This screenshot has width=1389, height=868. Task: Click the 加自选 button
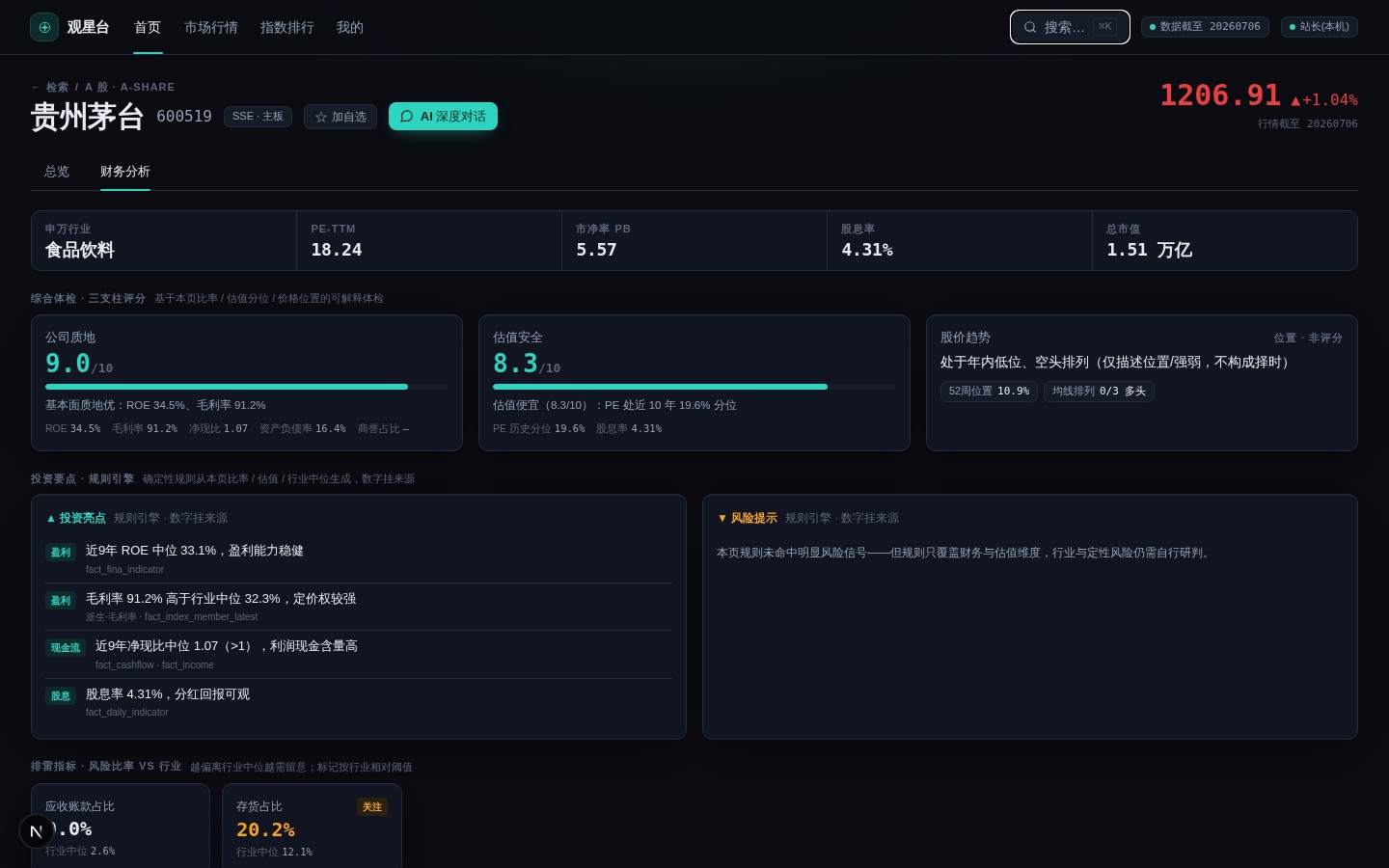pyautogui.click(x=340, y=117)
